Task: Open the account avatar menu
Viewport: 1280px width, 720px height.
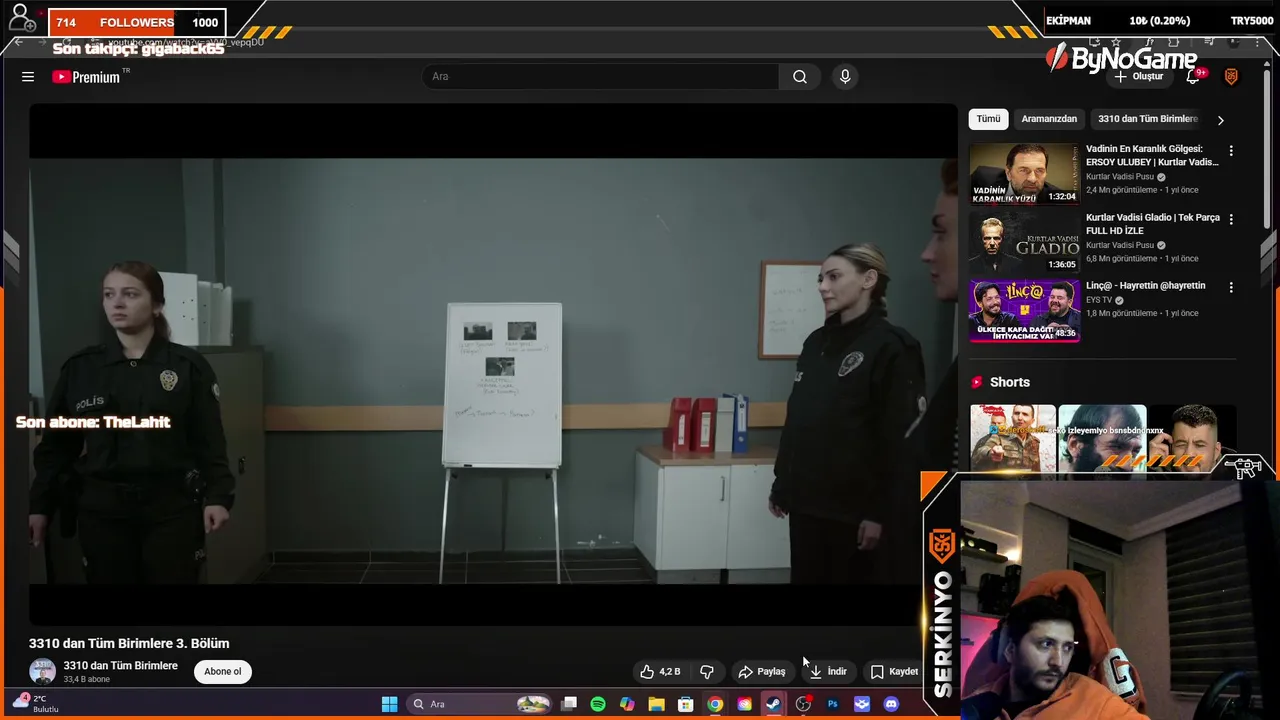Action: pyautogui.click(x=1231, y=77)
